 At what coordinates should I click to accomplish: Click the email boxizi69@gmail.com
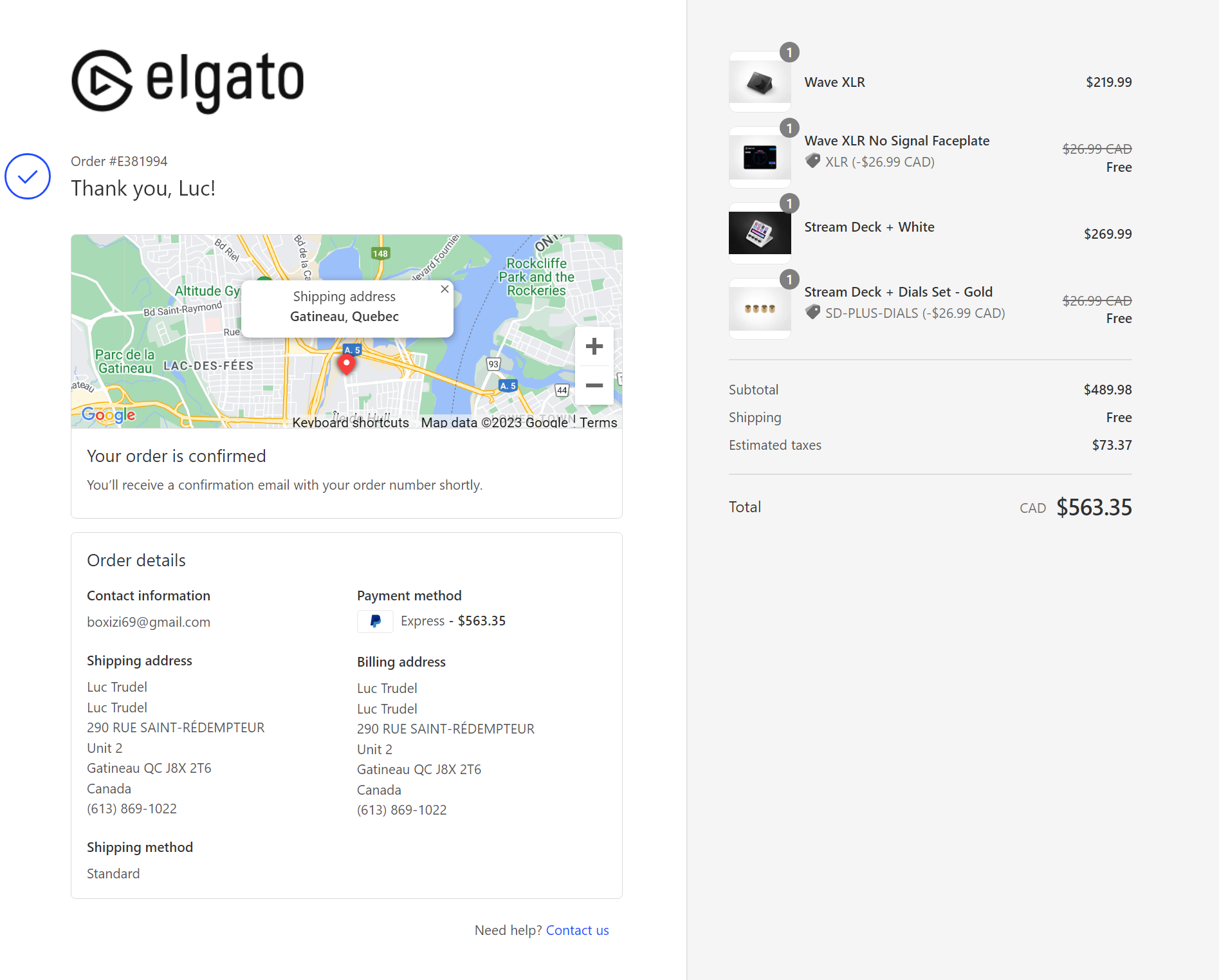149,622
